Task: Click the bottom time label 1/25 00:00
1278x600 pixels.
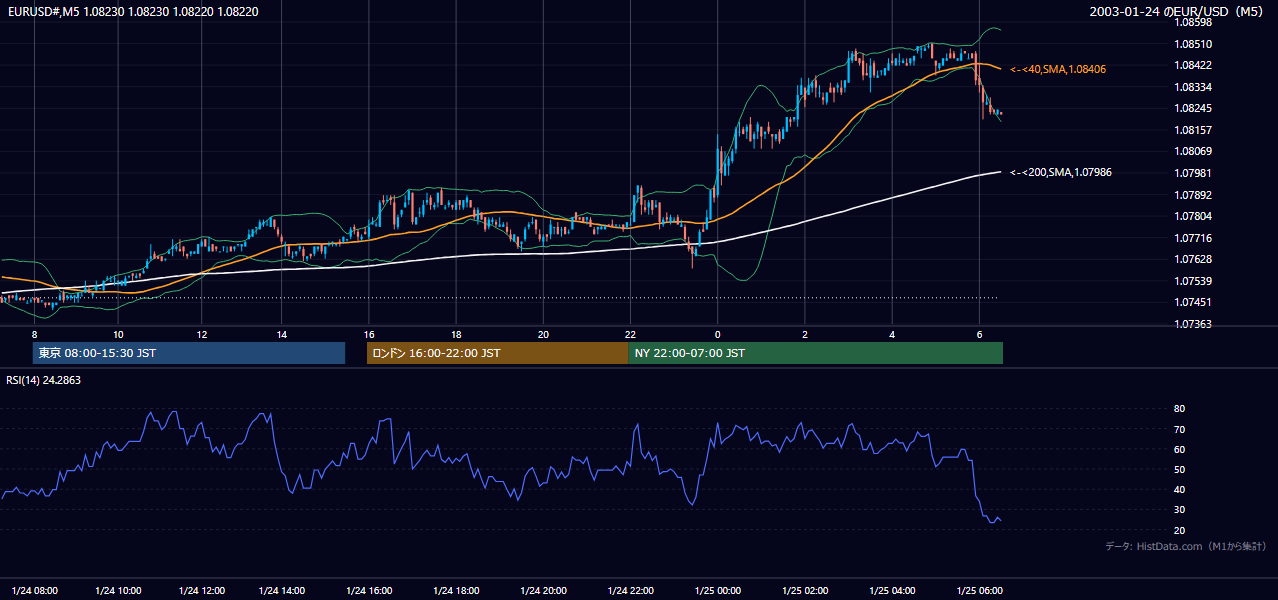Action: [717, 590]
